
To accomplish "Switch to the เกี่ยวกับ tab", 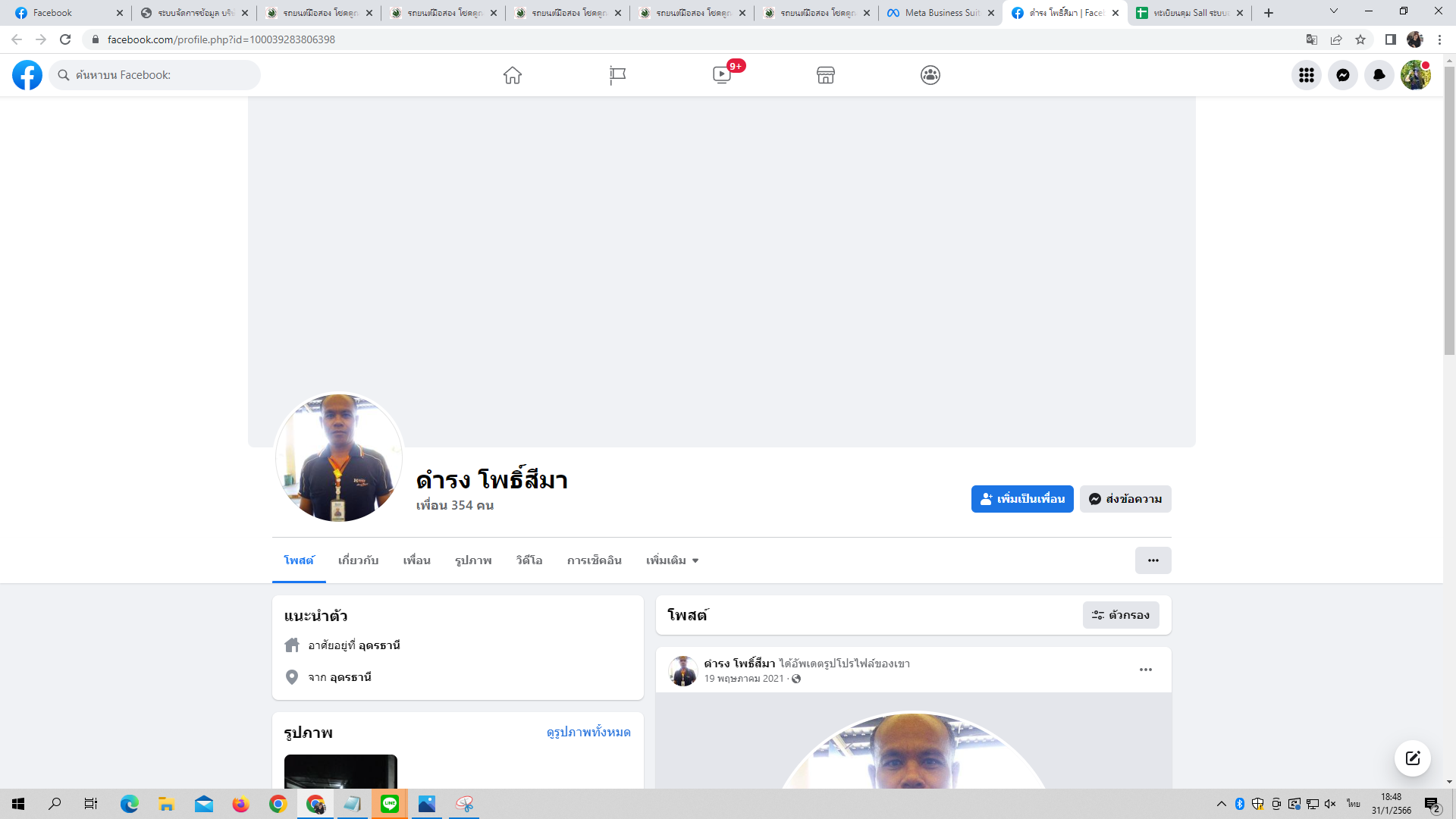I will pos(358,560).
